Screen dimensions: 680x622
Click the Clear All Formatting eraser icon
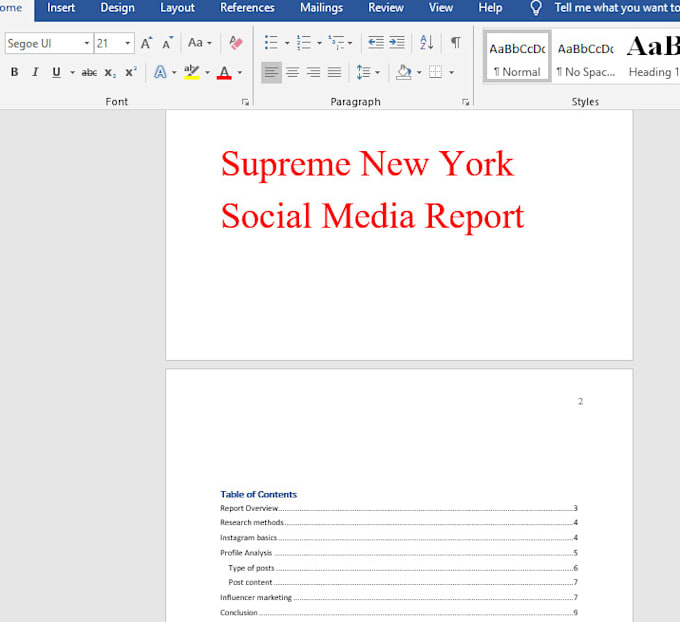pos(235,43)
